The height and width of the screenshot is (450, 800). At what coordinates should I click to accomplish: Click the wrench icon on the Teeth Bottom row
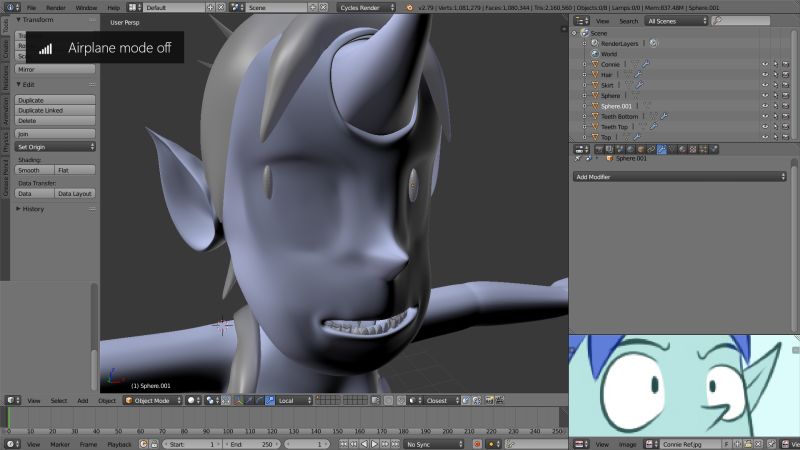point(664,116)
